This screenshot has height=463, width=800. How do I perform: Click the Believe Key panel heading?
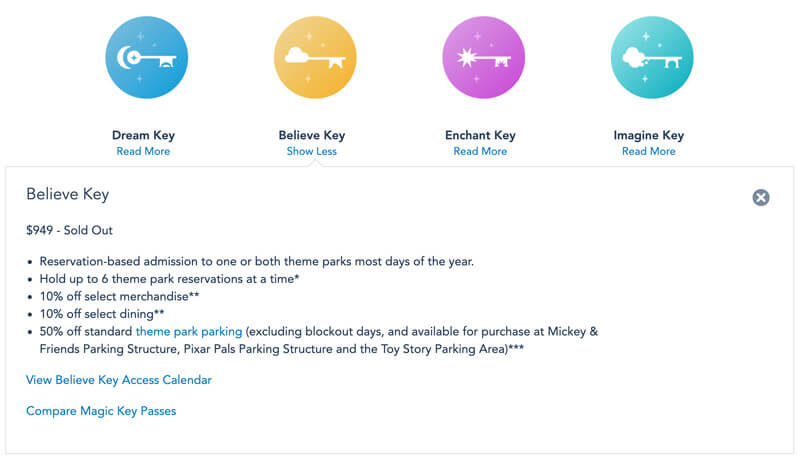click(68, 194)
